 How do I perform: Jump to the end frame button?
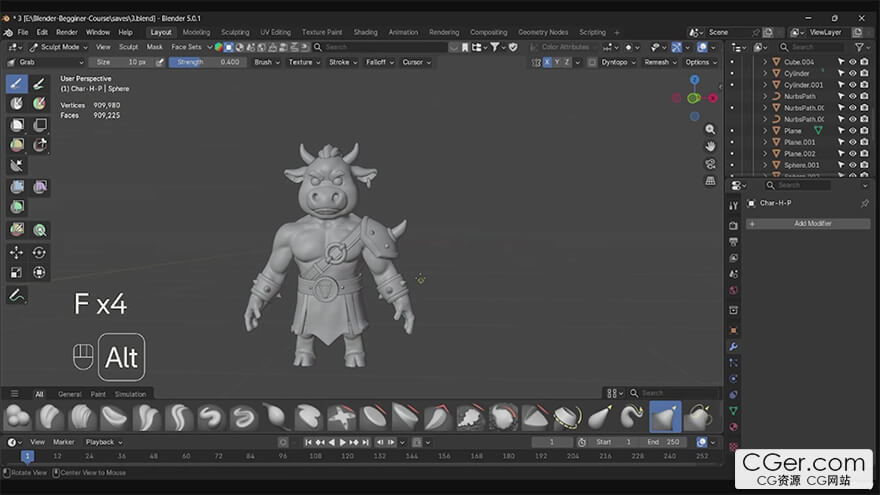click(366, 442)
